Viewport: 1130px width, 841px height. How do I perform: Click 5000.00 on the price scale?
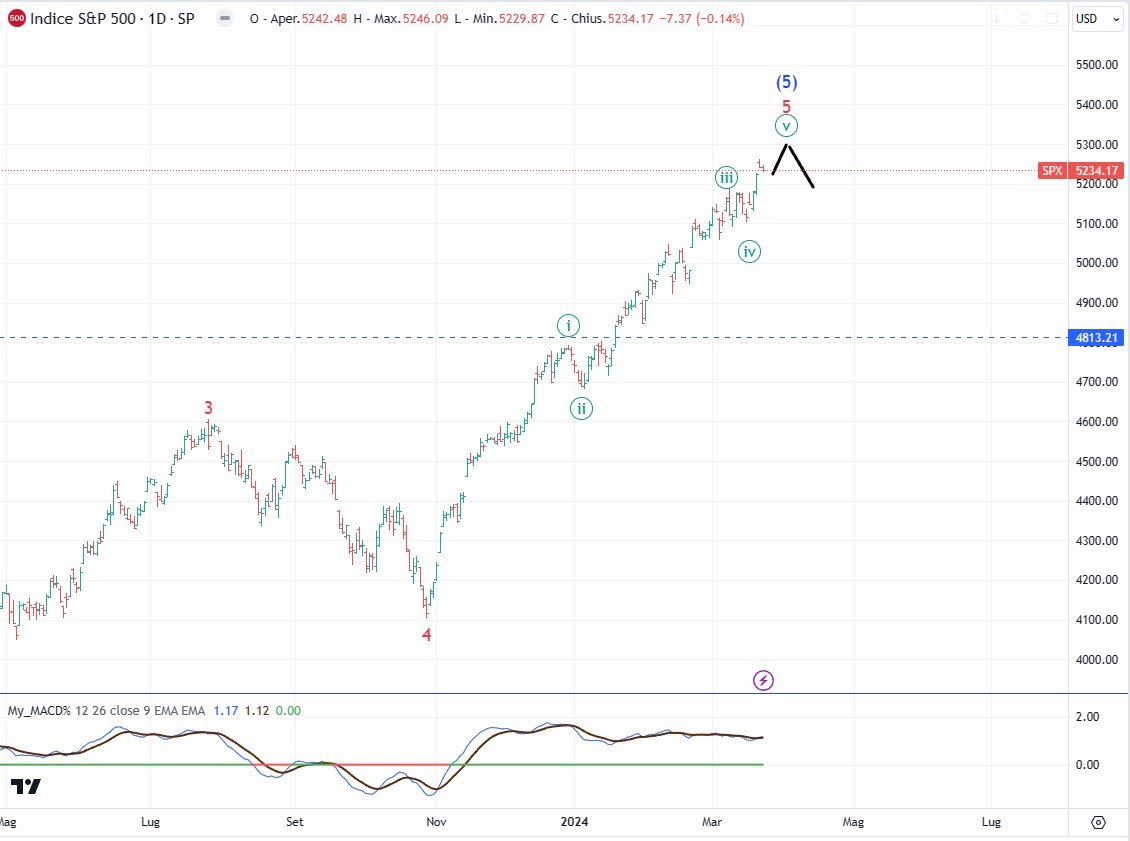point(1097,263)
